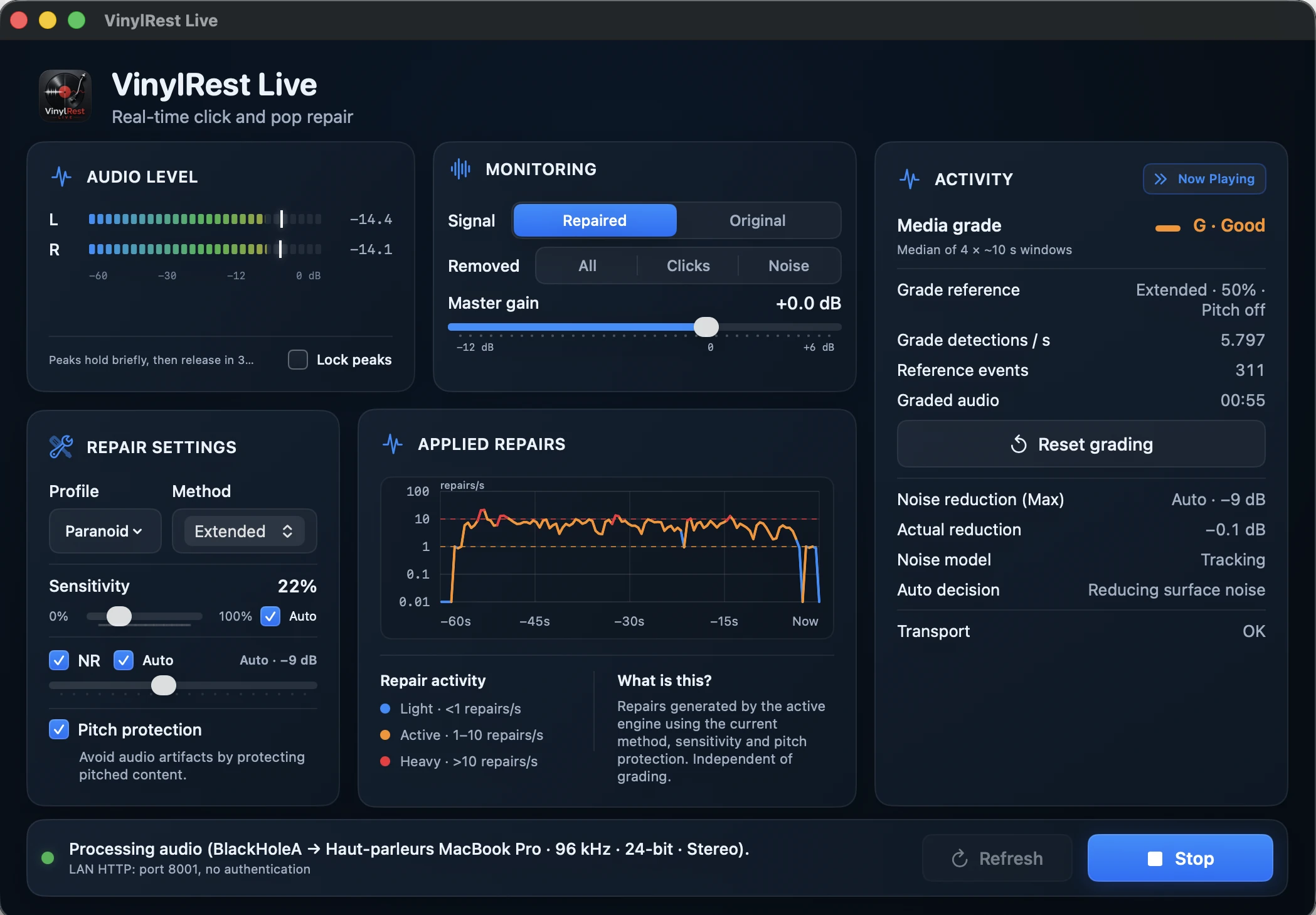Screen dimensions: 1316x915
Task: Click the Monitoring sound bars icon
Action: 460,169
